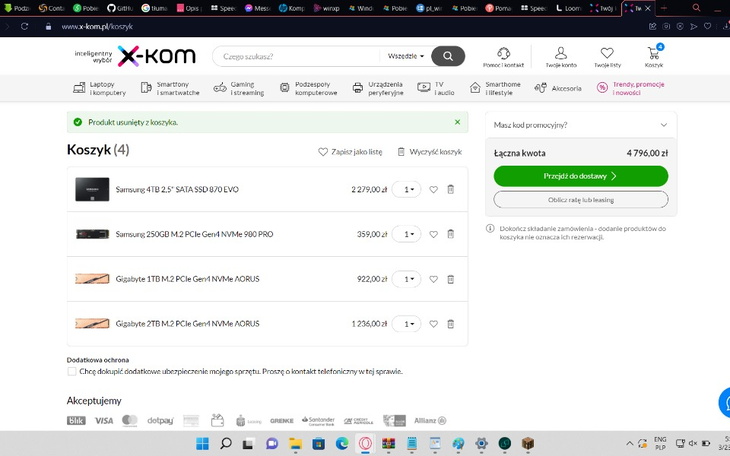This screenshot has height=456, width=730.
Task: Expand Masz kod promocyjny section
Action: click(x=581, y=125)
